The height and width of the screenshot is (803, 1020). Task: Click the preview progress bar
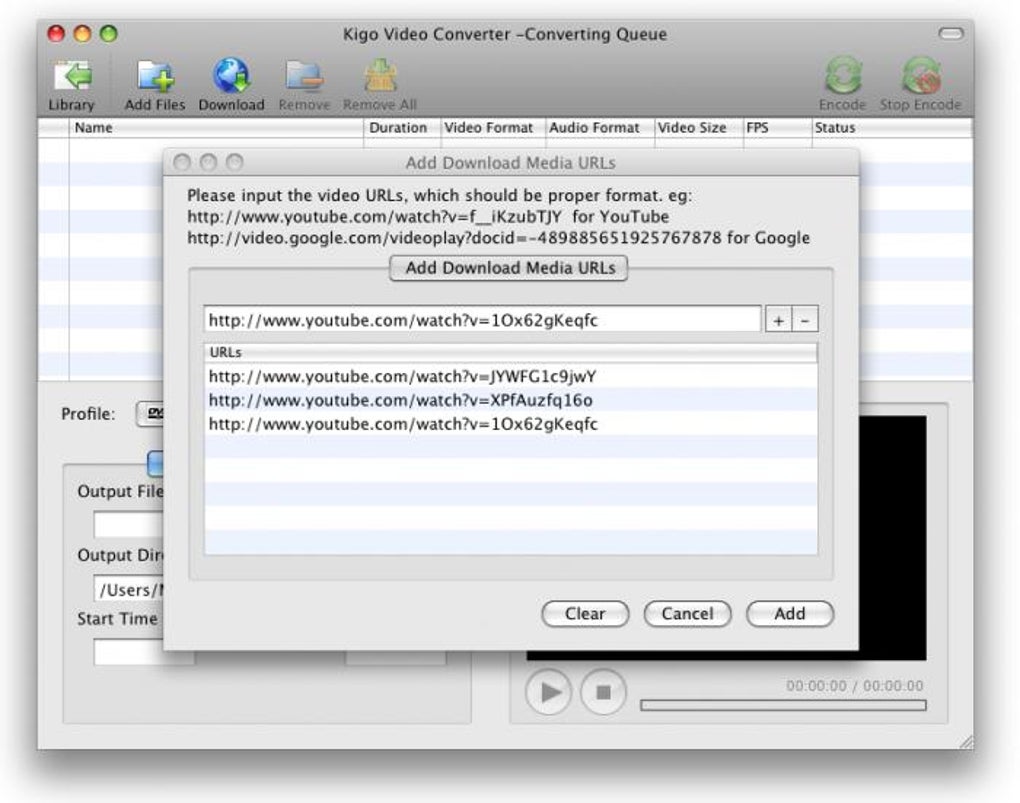pos(783,705)
